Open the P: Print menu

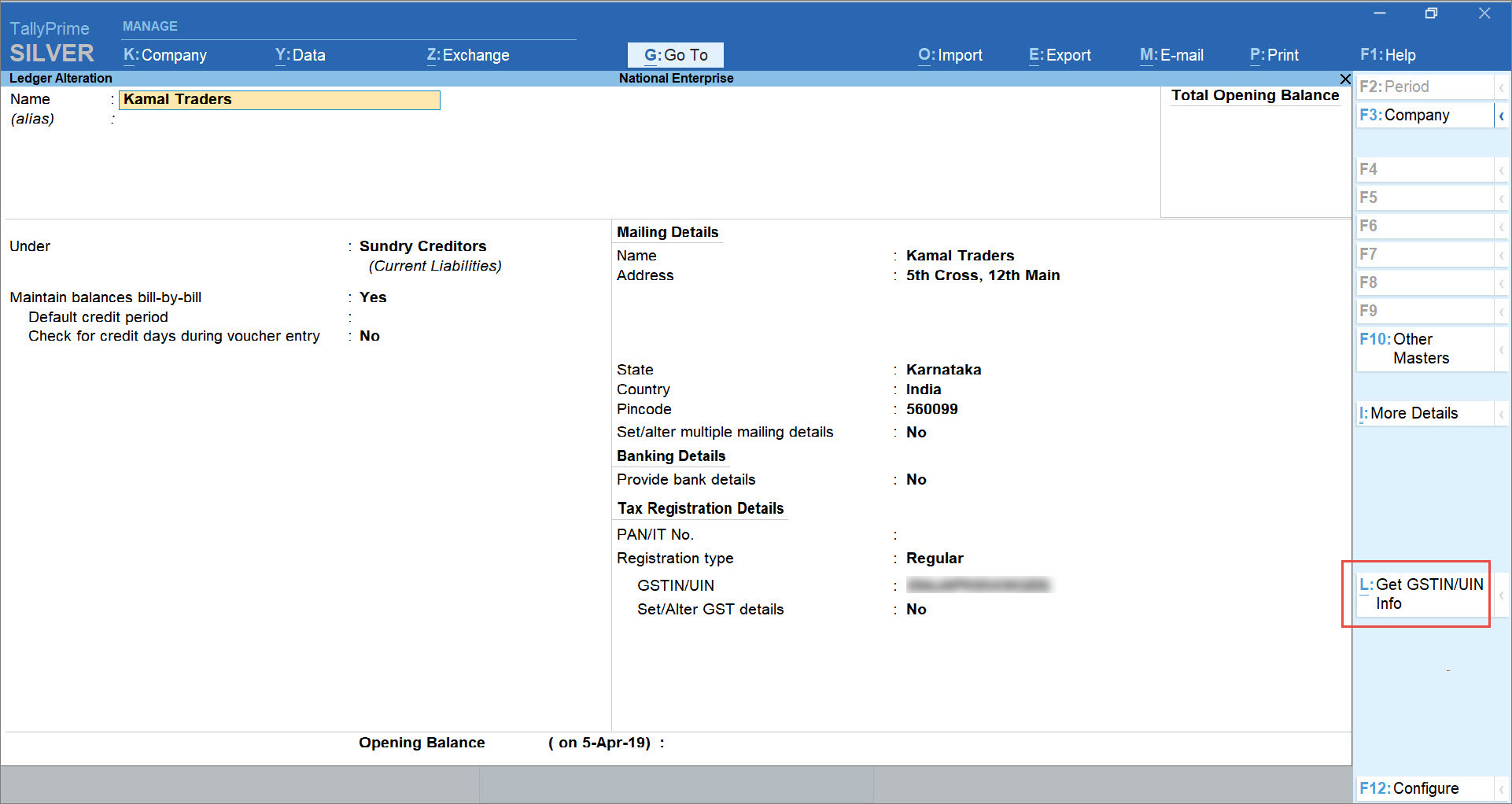(1274, 55)
